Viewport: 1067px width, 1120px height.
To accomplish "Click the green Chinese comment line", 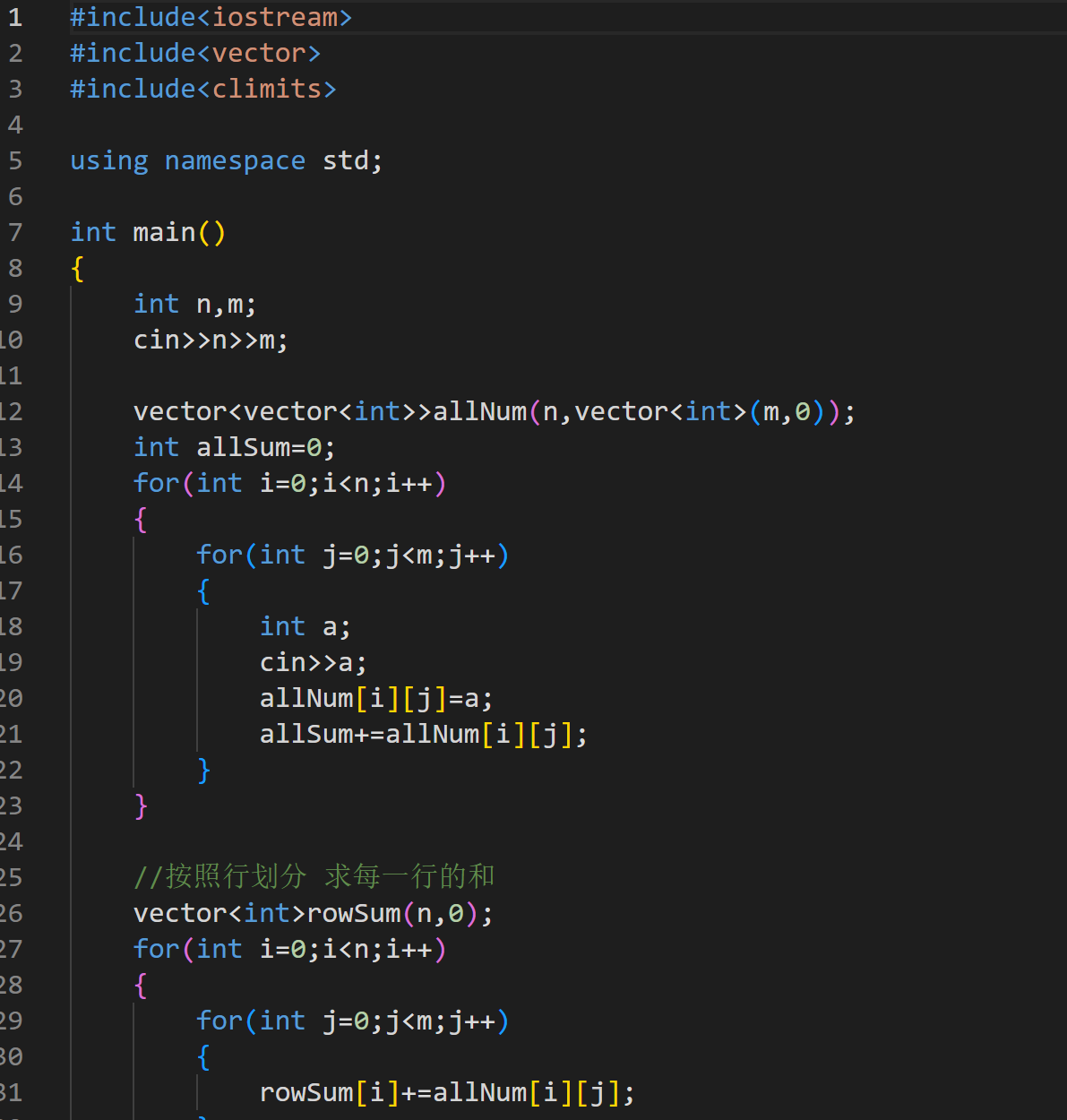I will (314, 876).
